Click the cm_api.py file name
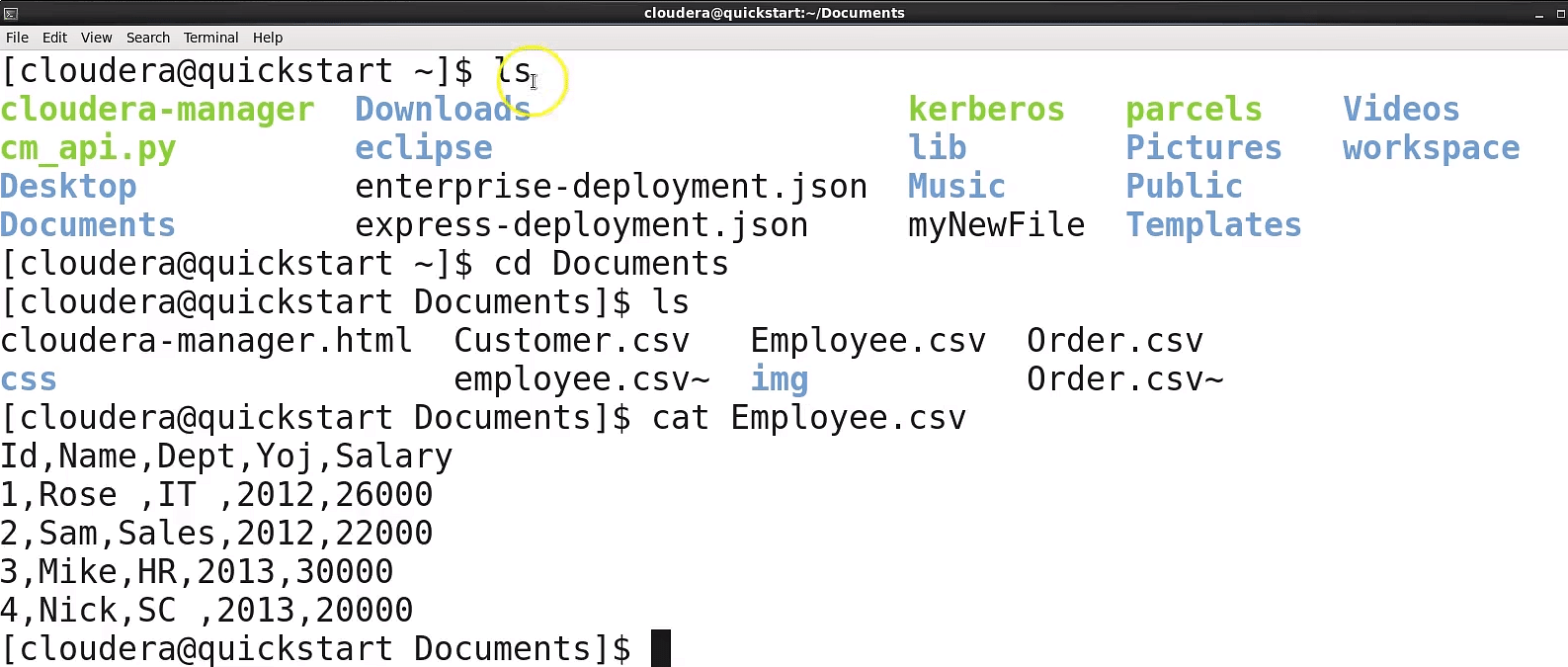Image resolution: width=1568 pixels, height=667 pixels. [88, 148]
